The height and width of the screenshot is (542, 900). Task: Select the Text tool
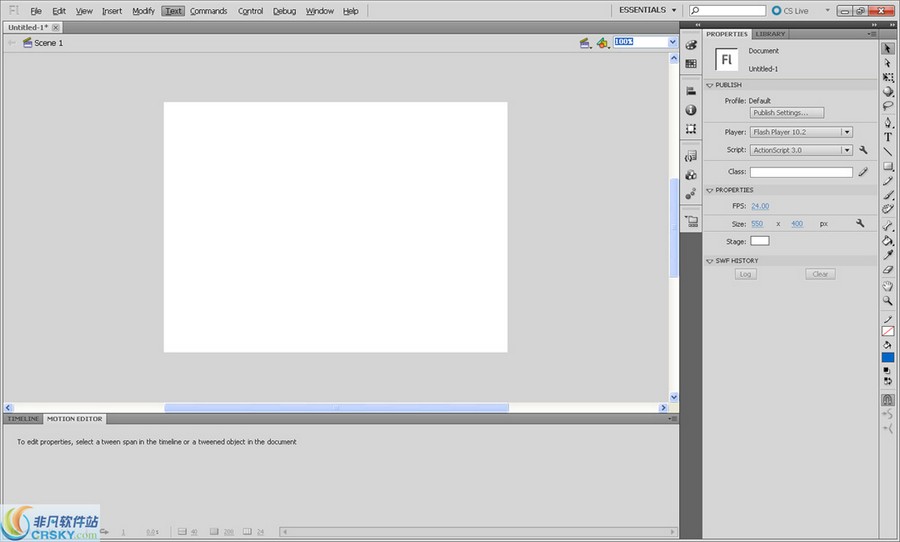(887, 137)
